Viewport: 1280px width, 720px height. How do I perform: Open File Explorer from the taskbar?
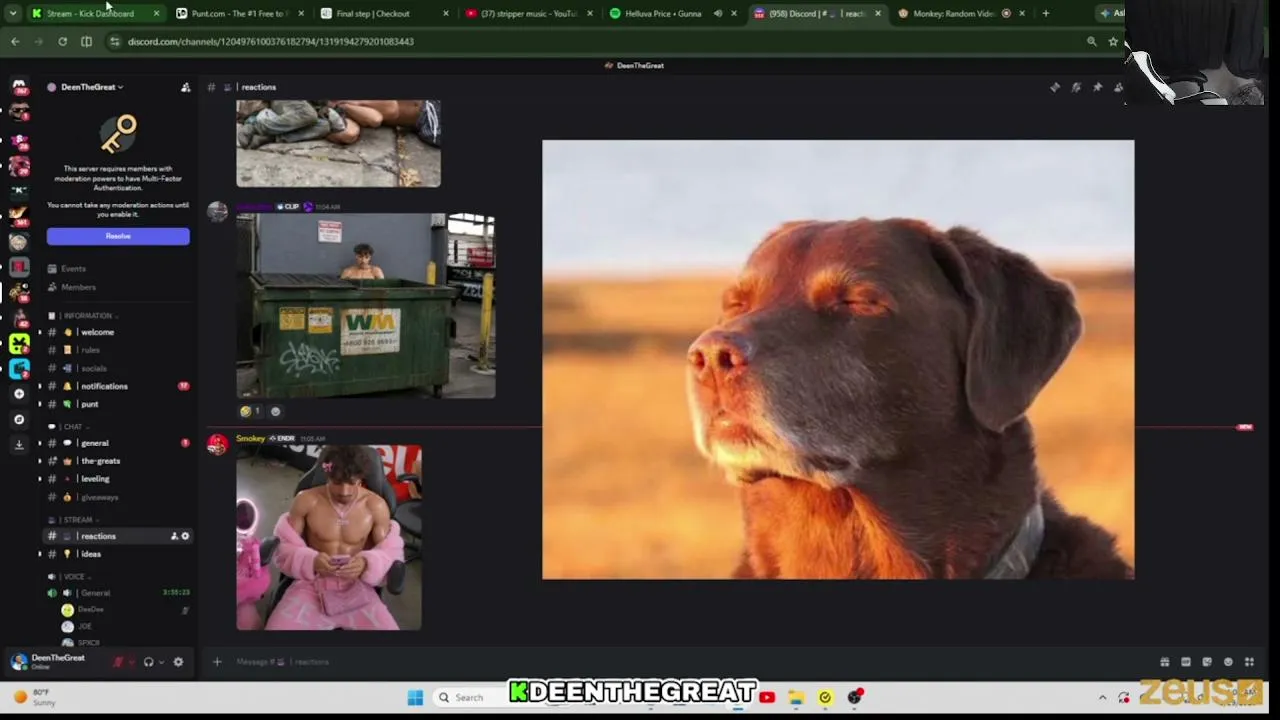[796, 697]
